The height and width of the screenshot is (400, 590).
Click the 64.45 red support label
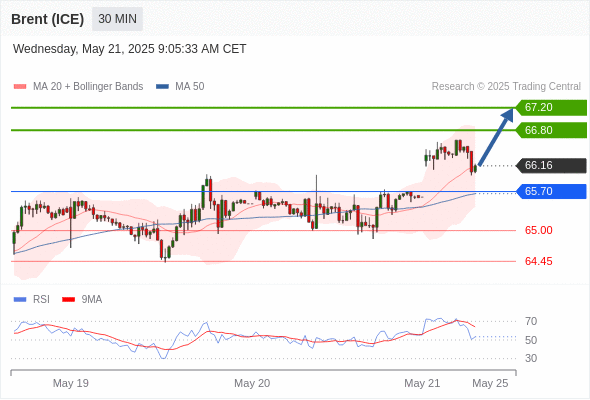tap(538, 261)
